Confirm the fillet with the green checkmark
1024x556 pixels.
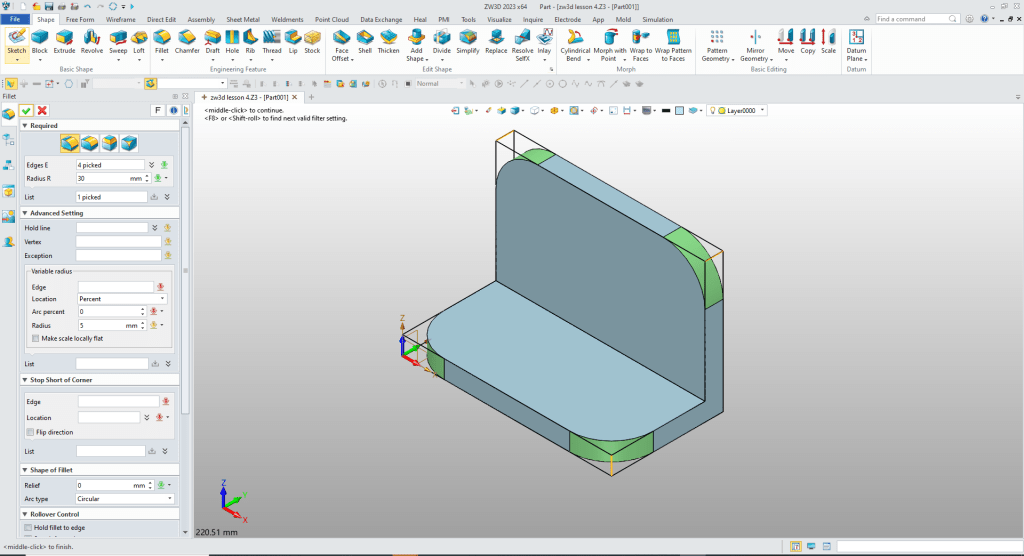pyautogui.click(x=26, y=110)
